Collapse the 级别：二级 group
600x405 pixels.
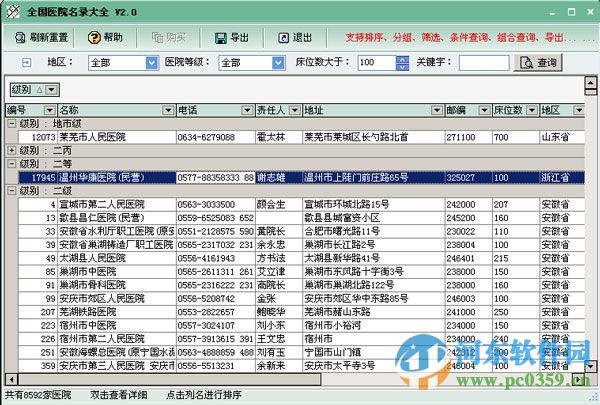[12, 191]
